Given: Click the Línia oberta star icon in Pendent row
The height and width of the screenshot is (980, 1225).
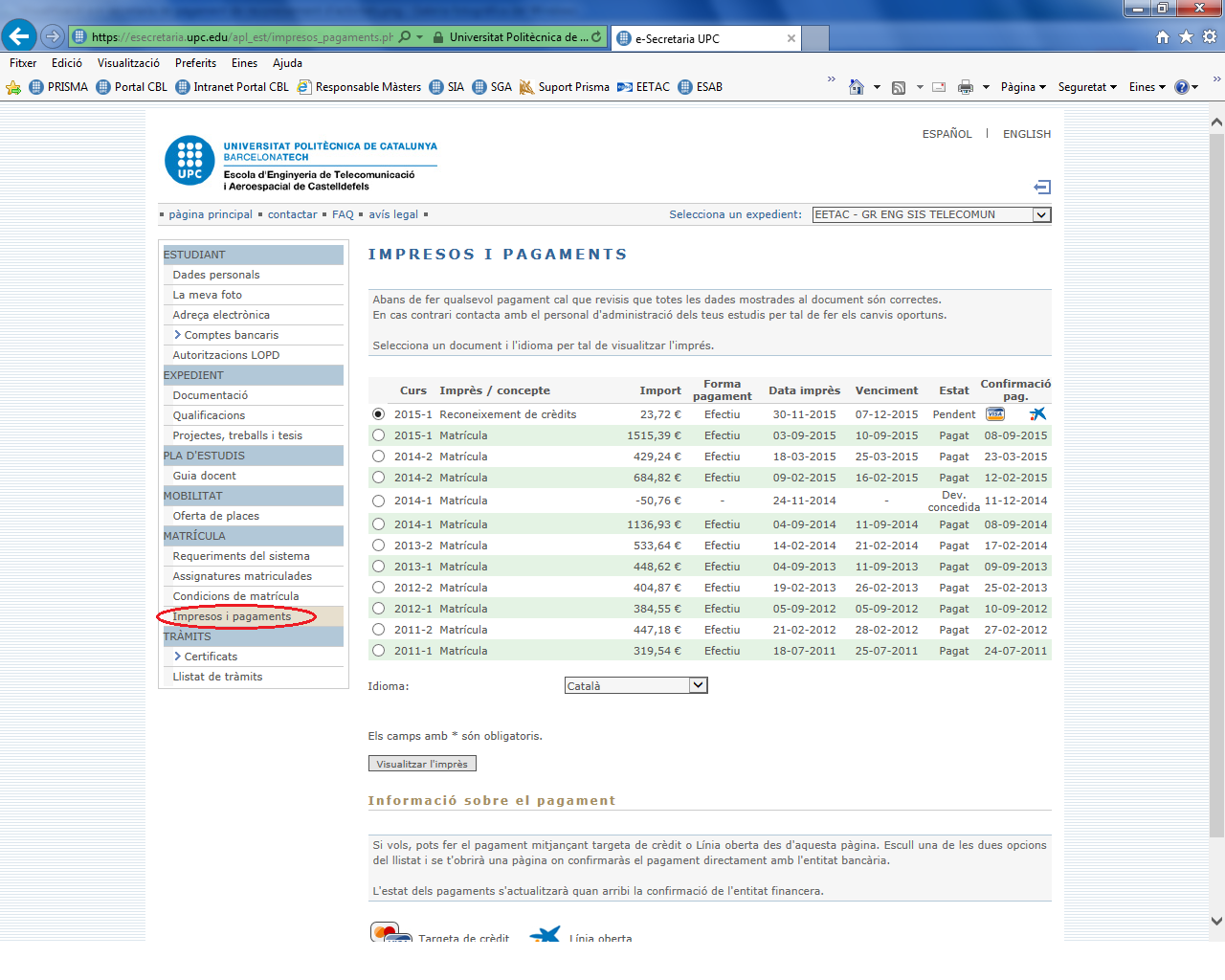Looking at the screenshot, I should click(x=1037, y=414).
